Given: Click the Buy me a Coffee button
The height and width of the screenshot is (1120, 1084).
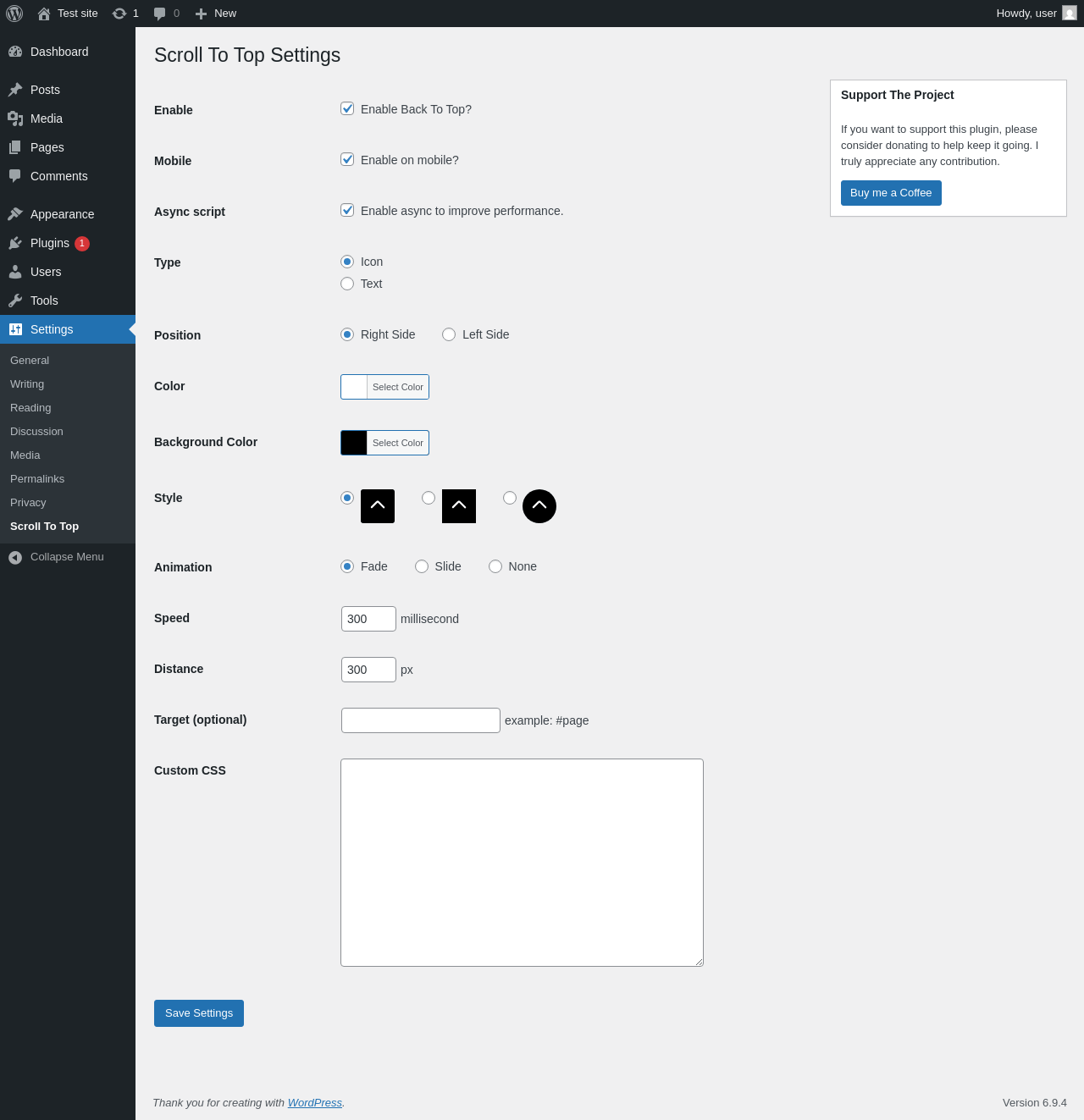Looking at the screenshot, I should (891, 193).
